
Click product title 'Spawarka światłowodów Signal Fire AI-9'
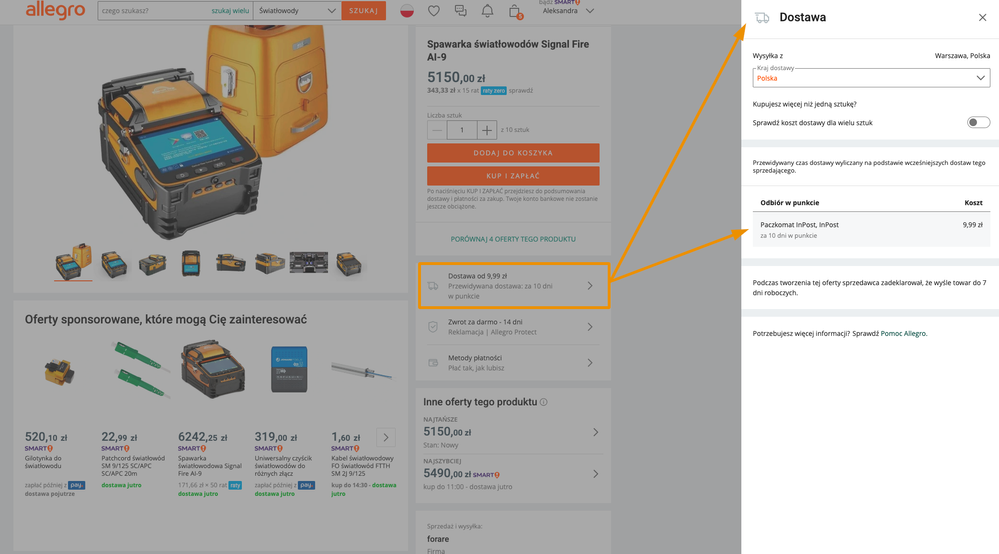508,50
